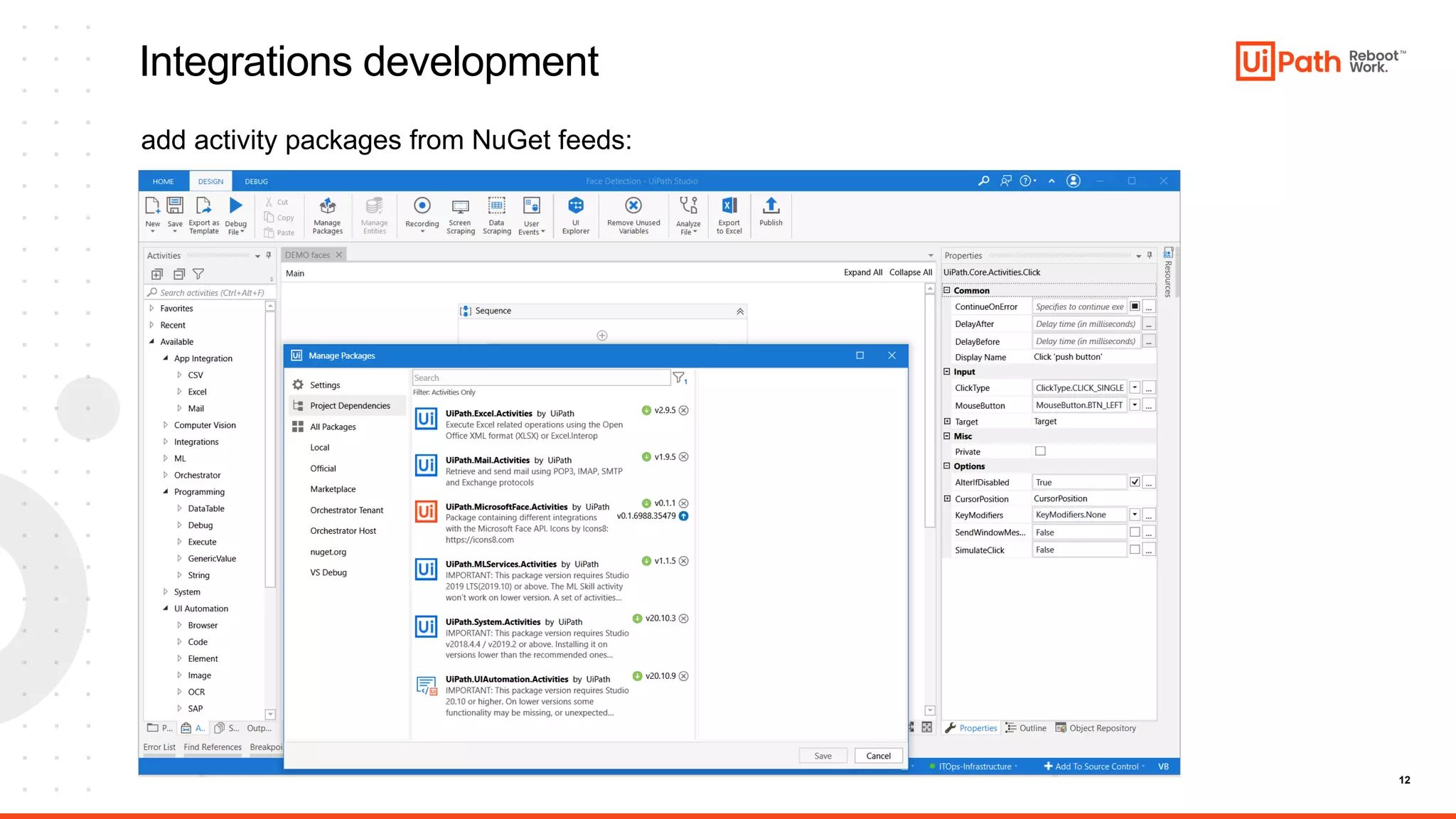Viewport: 1456px width, 819px height.
Task: Collapse the Programming tree node
Action: point(166,491)
